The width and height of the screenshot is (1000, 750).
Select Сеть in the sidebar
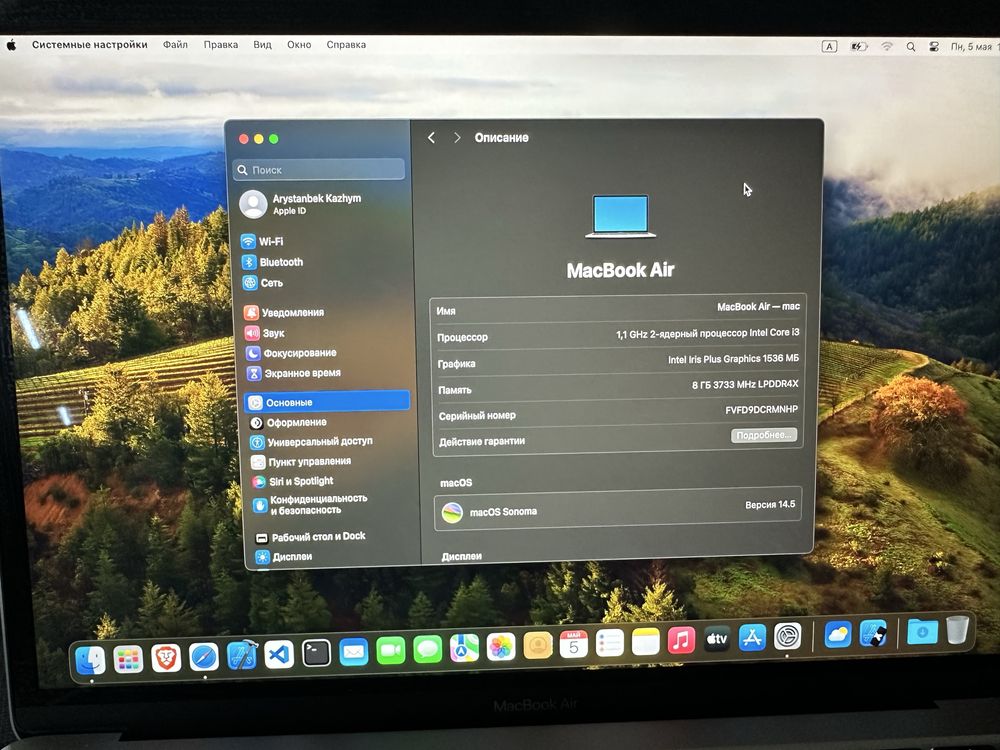(x=262, y=283)
